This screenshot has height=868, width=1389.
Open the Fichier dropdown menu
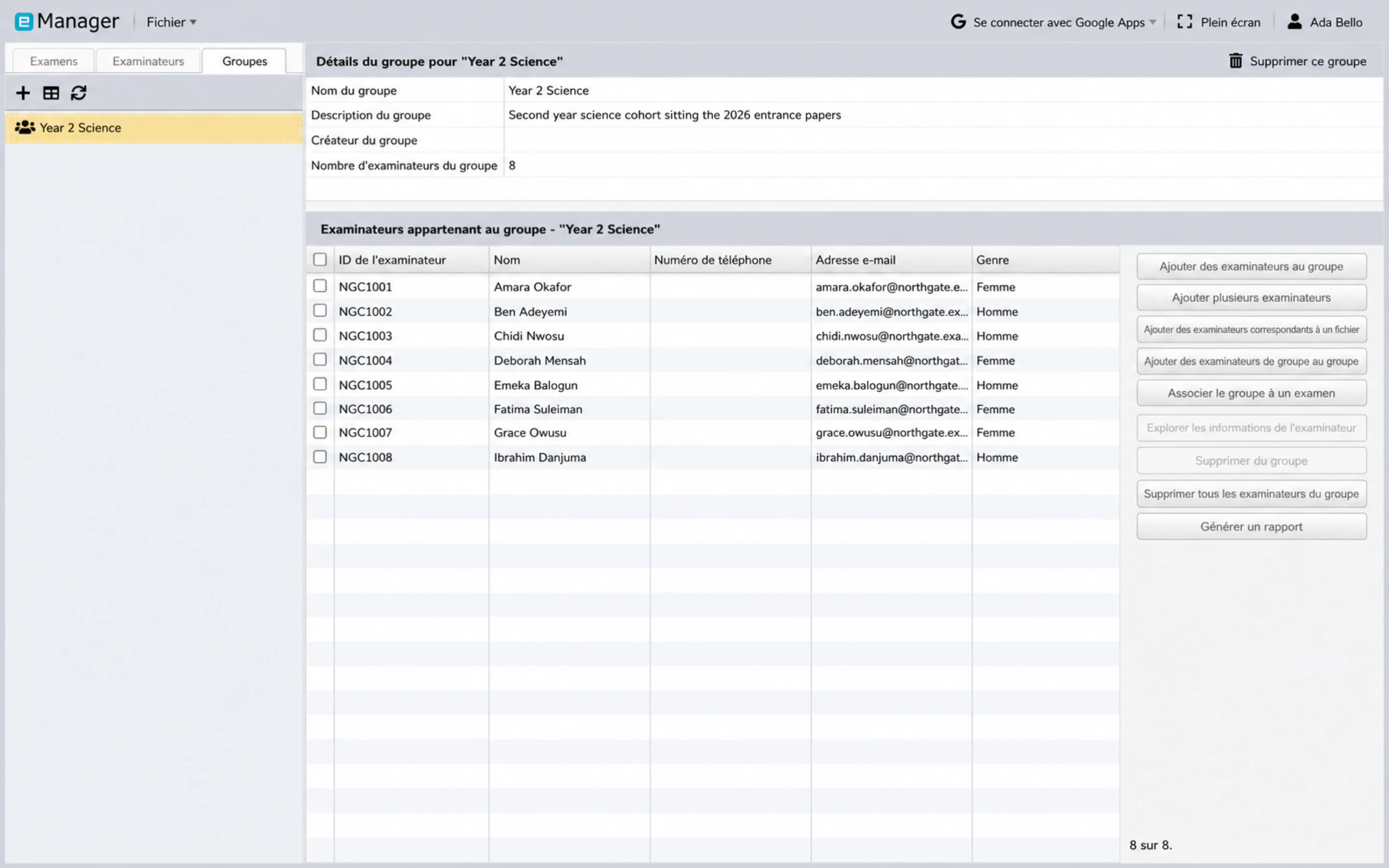tap(171, 22)
